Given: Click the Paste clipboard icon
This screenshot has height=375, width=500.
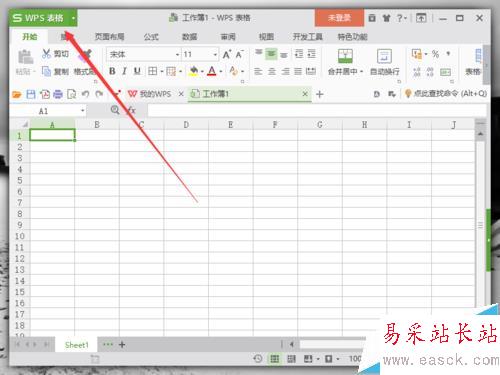Looking at the screenshot, I should tap(25, 57).
